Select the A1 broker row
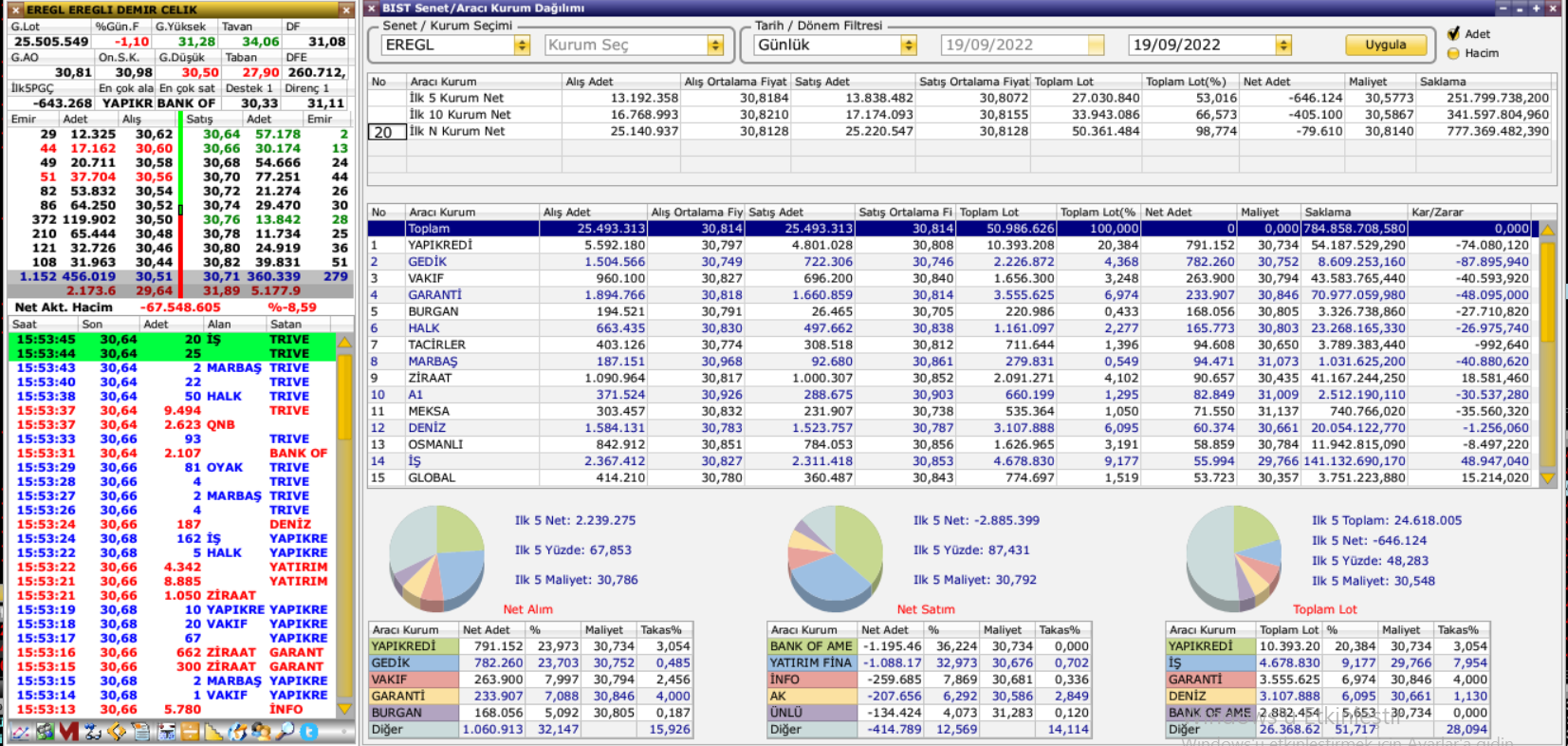Viewport: 1568px width, 746px height. pyautogui.click(x=950, y=395)
